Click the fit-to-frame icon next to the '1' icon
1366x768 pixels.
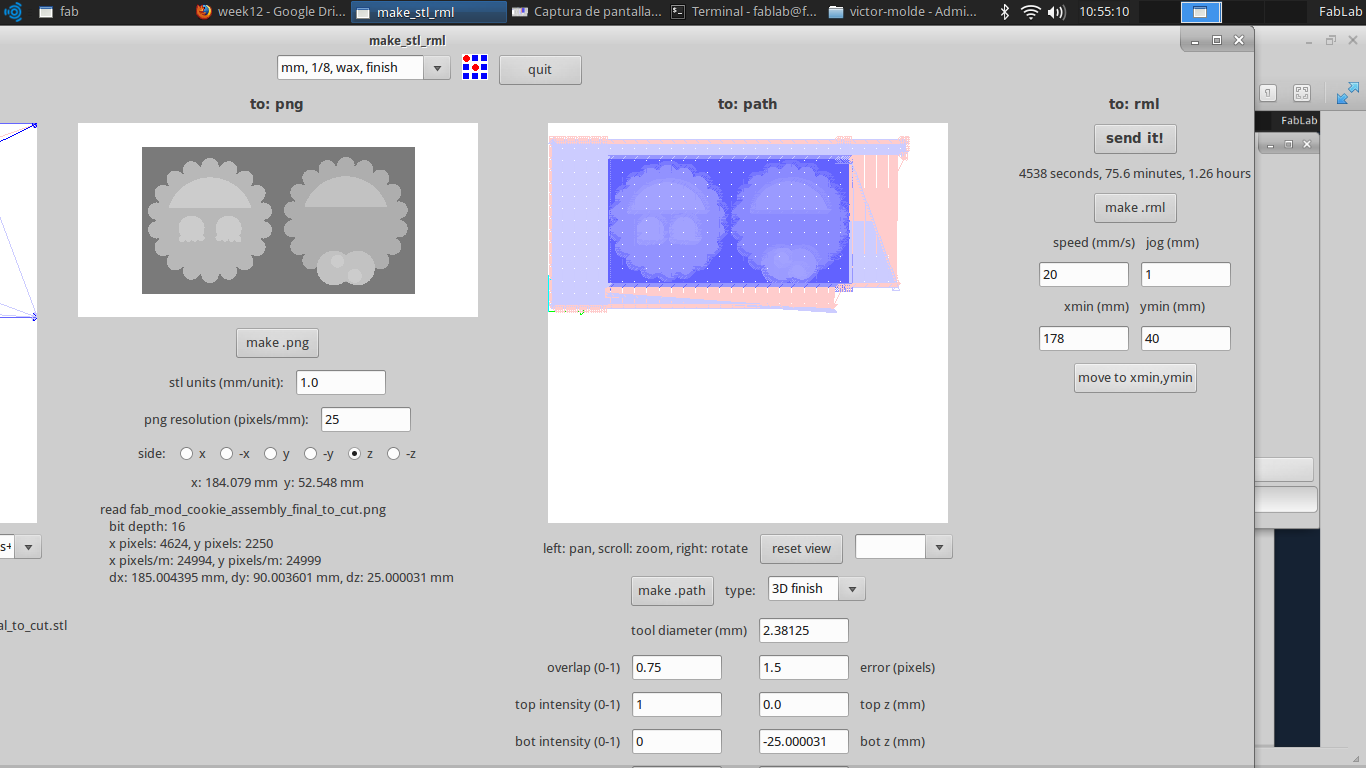[1301, 91]
